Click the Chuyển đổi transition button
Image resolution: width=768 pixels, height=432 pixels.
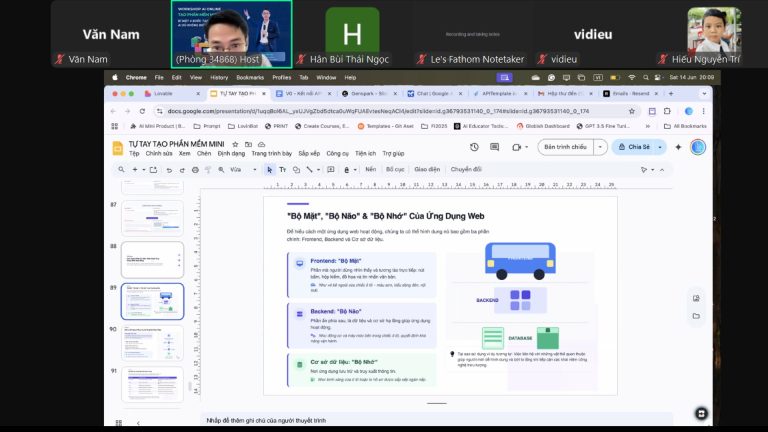point(466,170)
